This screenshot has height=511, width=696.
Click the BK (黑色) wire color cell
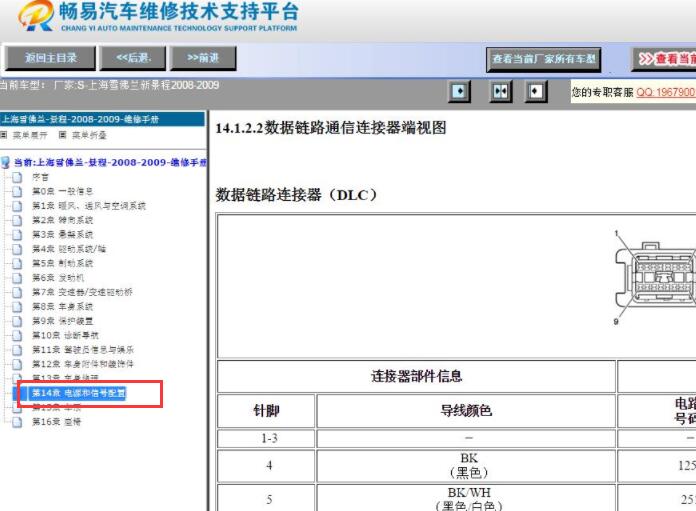[468, 466]
